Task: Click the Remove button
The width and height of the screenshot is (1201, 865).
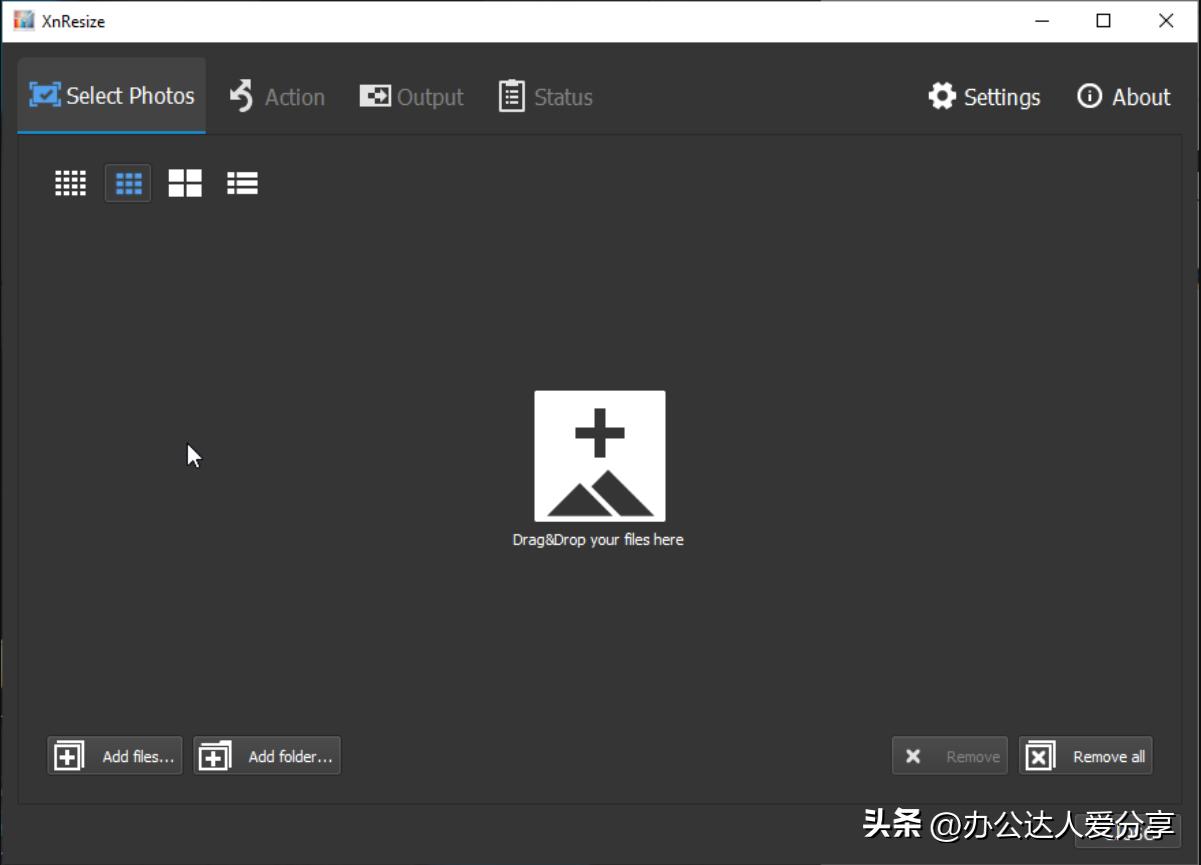Action: (x=950, y=756)
